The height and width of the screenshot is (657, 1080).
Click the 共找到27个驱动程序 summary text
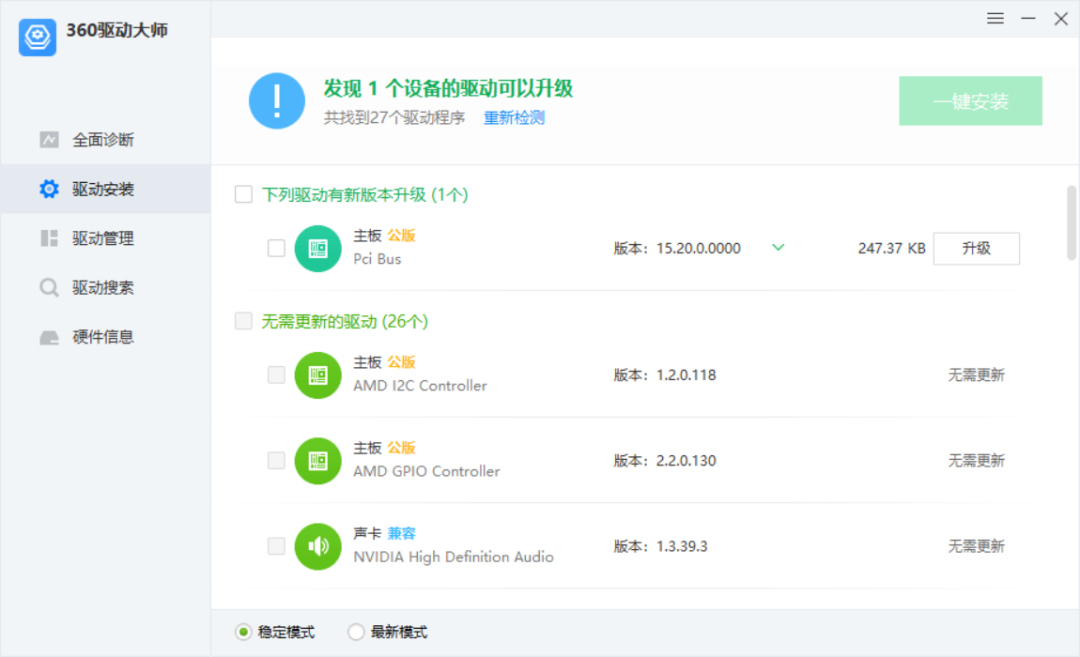pyautogui.click(x=394, y=118)
